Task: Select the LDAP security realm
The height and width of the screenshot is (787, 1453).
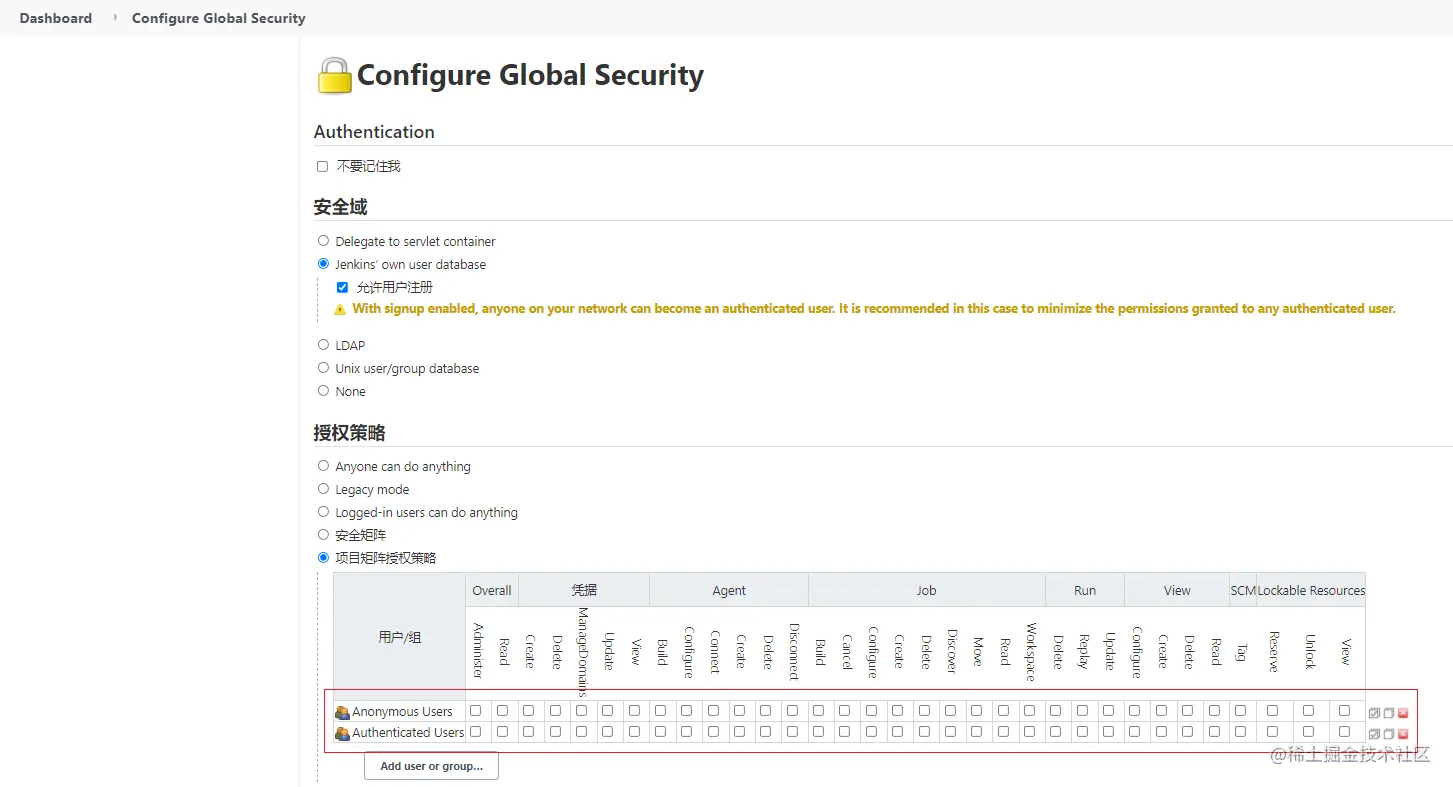Action: pos(323,345)
